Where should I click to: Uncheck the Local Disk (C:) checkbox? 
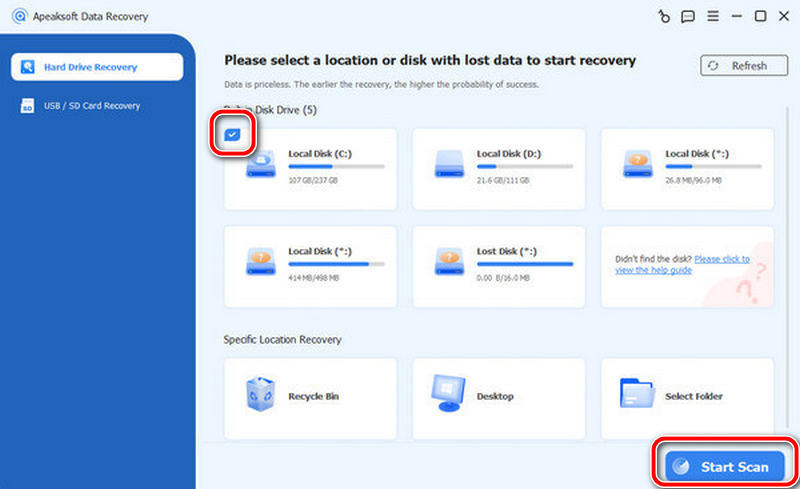[232, 135]
